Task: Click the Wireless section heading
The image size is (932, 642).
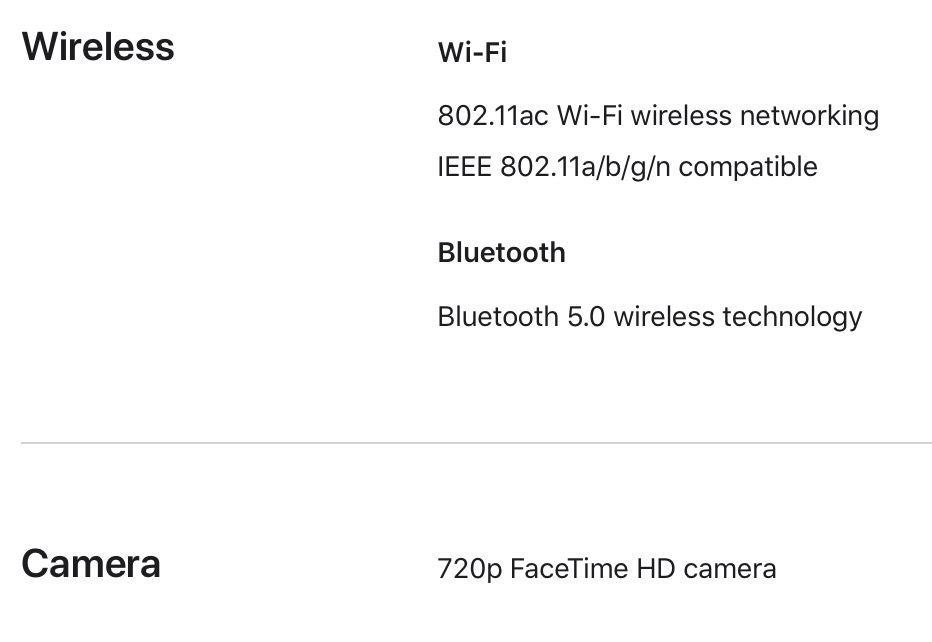Action: (x=98, y=47)
